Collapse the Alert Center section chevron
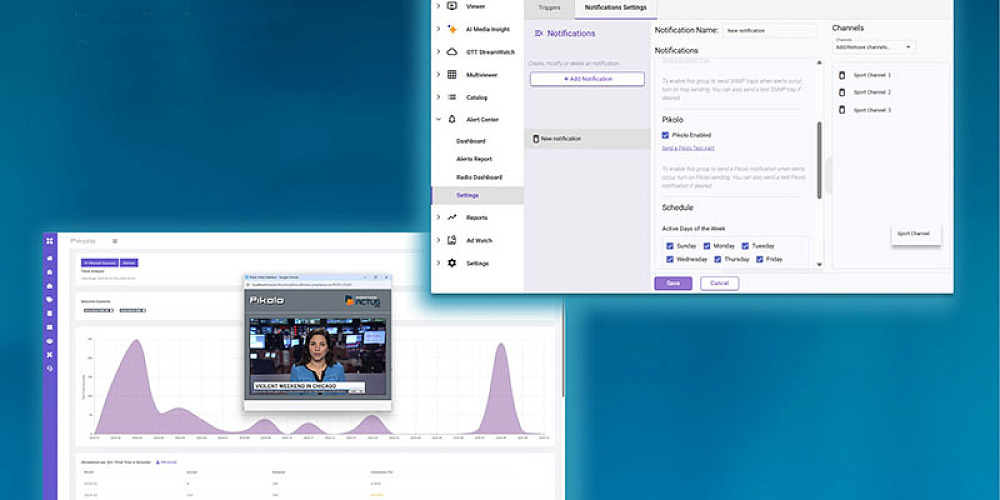Viewport: 1000px width, 500px height. click(x=438, y=119)
